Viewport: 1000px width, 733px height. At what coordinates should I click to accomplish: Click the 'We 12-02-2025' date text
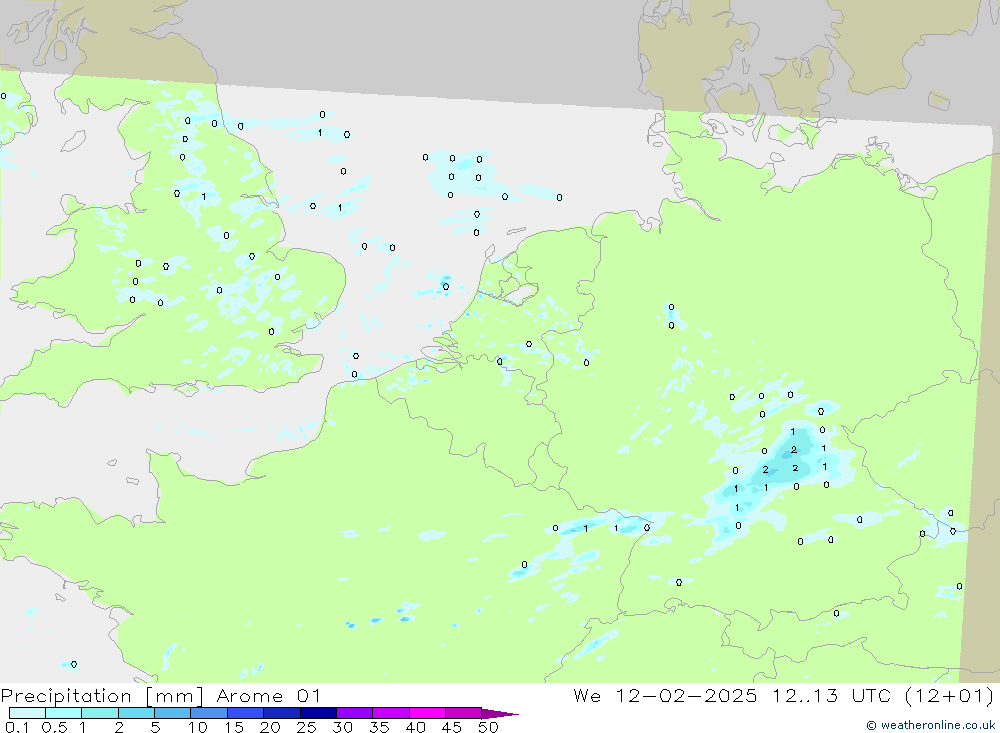(x=665, y=696)
